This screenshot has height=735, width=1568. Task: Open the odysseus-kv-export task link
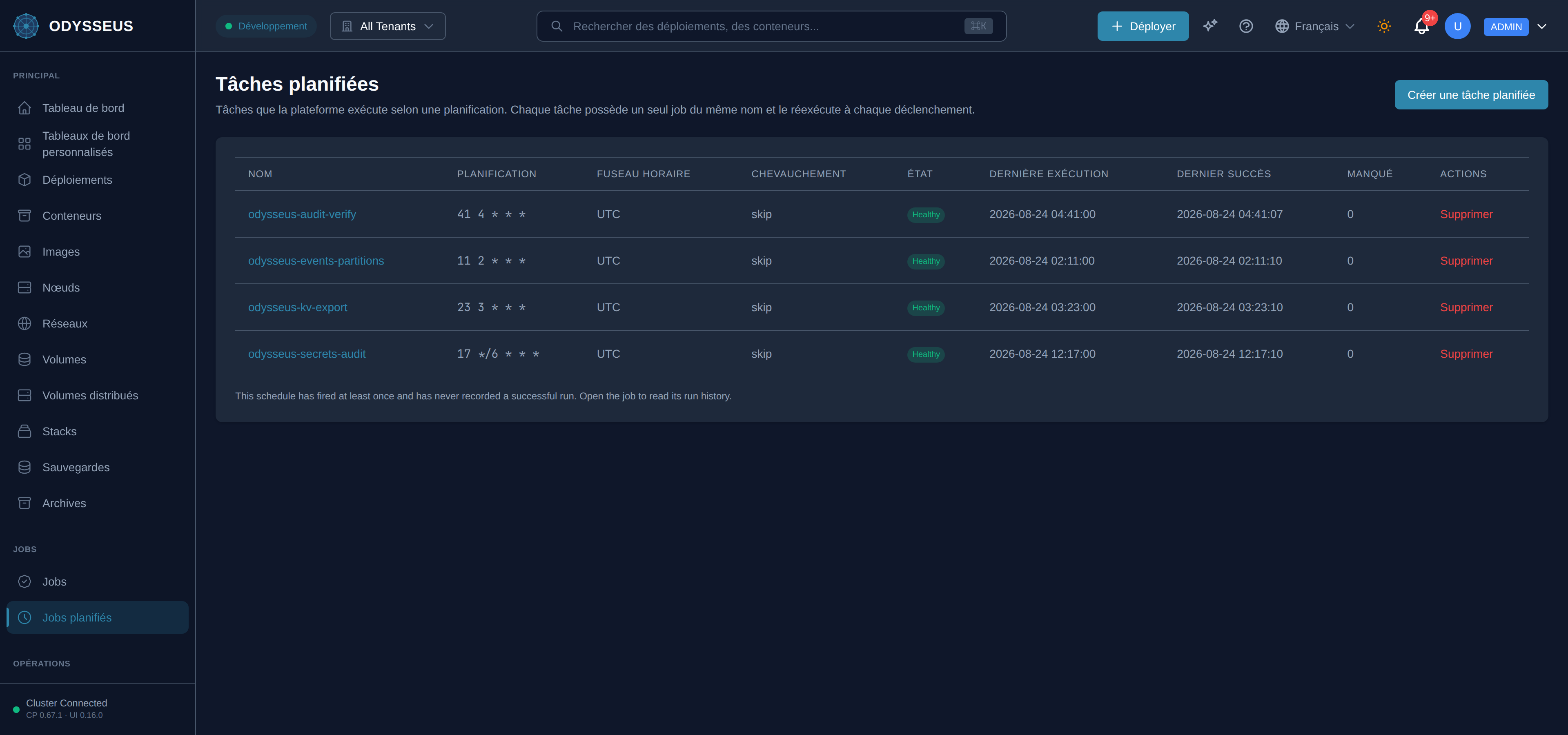coord(298,307)
